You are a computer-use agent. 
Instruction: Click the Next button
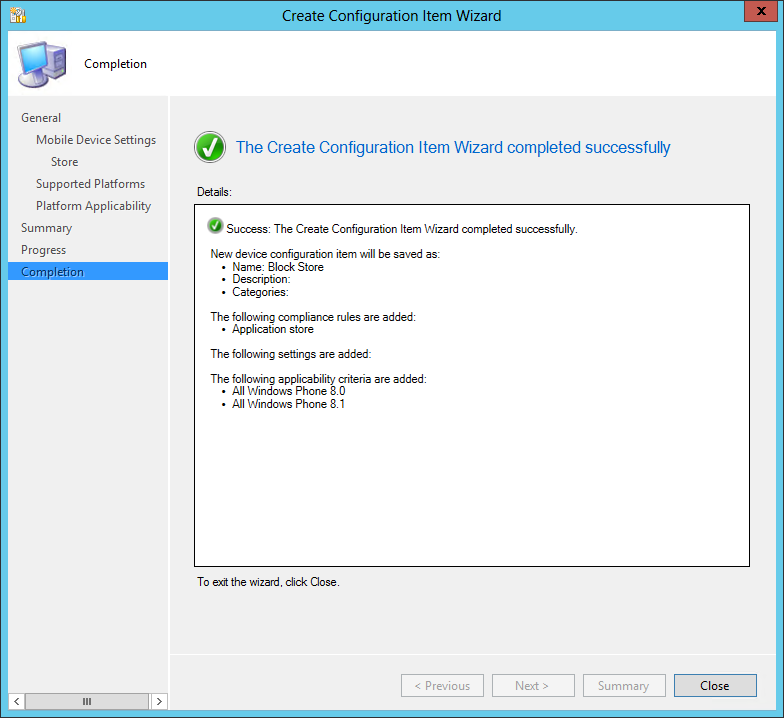tap(533, 686)
